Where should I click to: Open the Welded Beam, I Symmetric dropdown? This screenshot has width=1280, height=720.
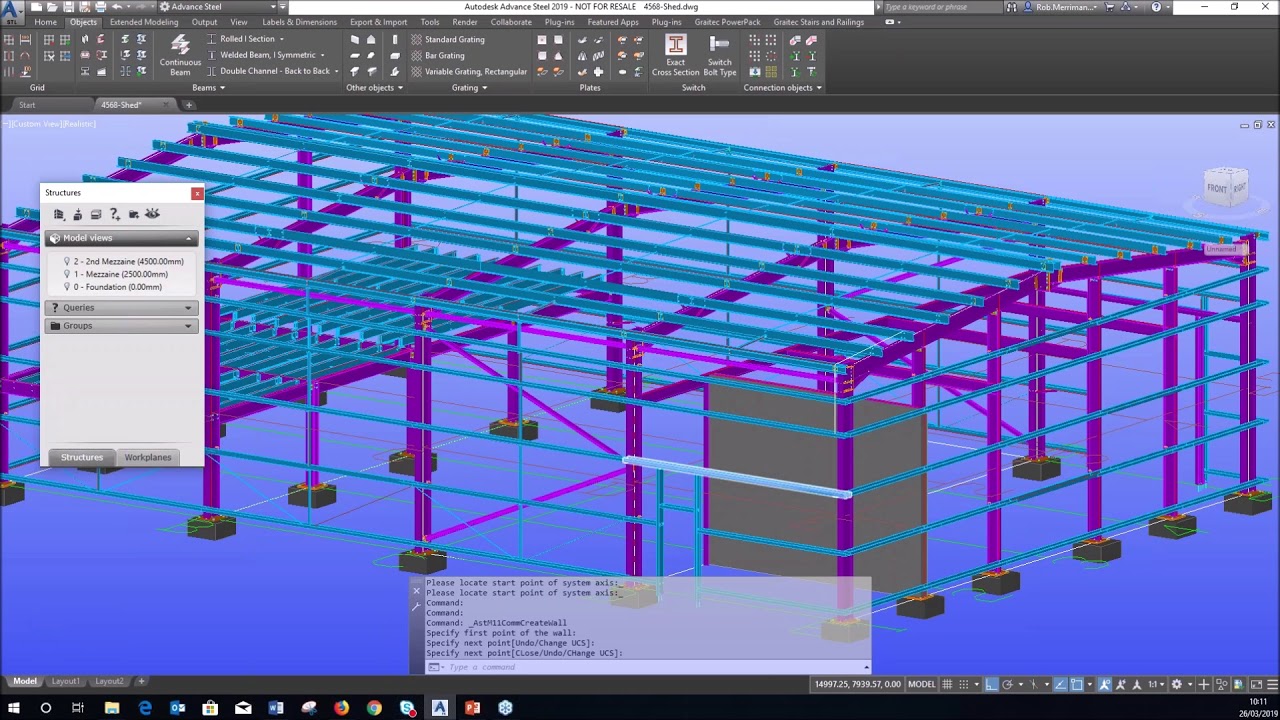tap(322, 55)
